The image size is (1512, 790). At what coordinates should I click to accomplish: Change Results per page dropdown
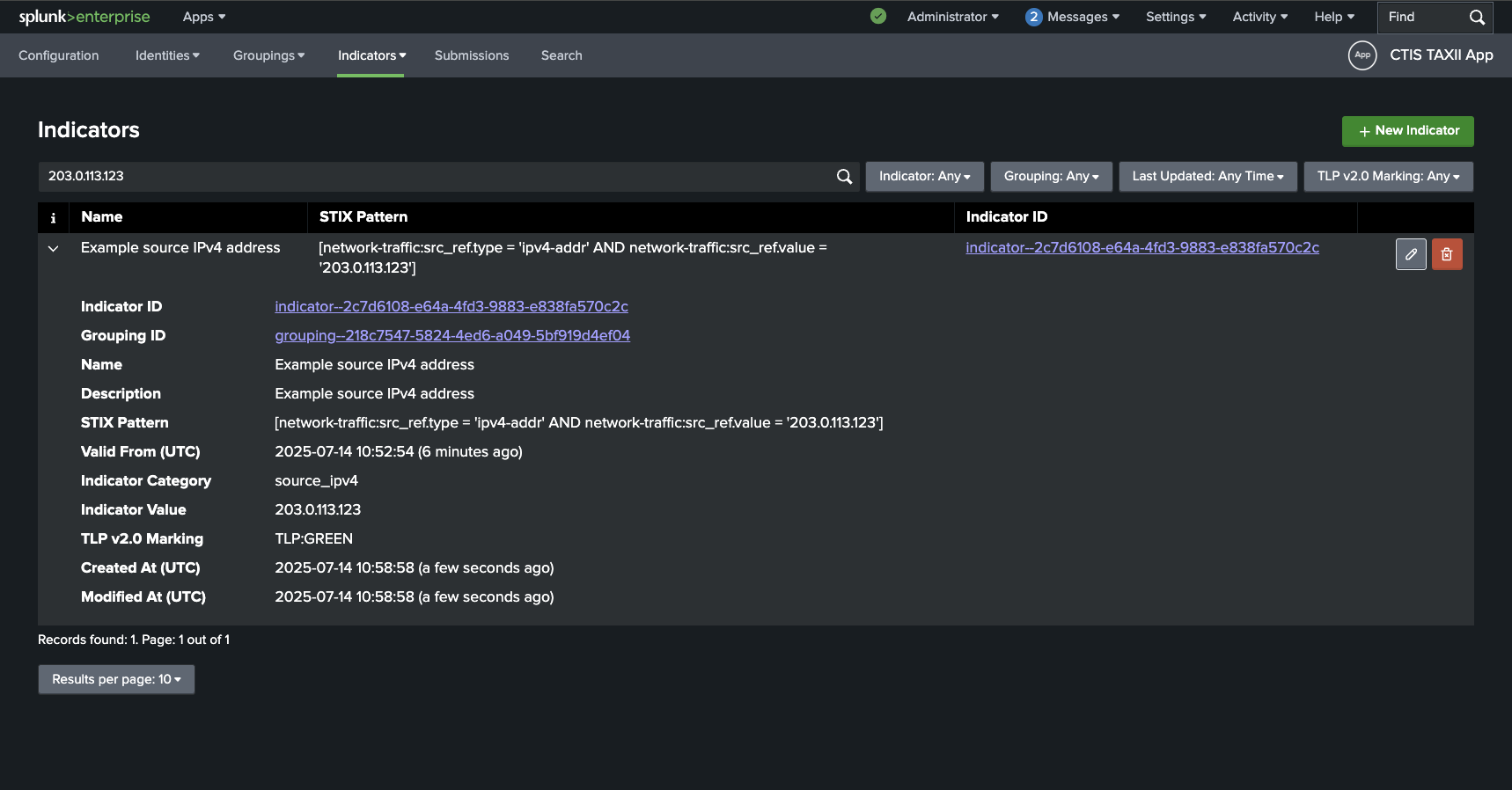[116, 679]
